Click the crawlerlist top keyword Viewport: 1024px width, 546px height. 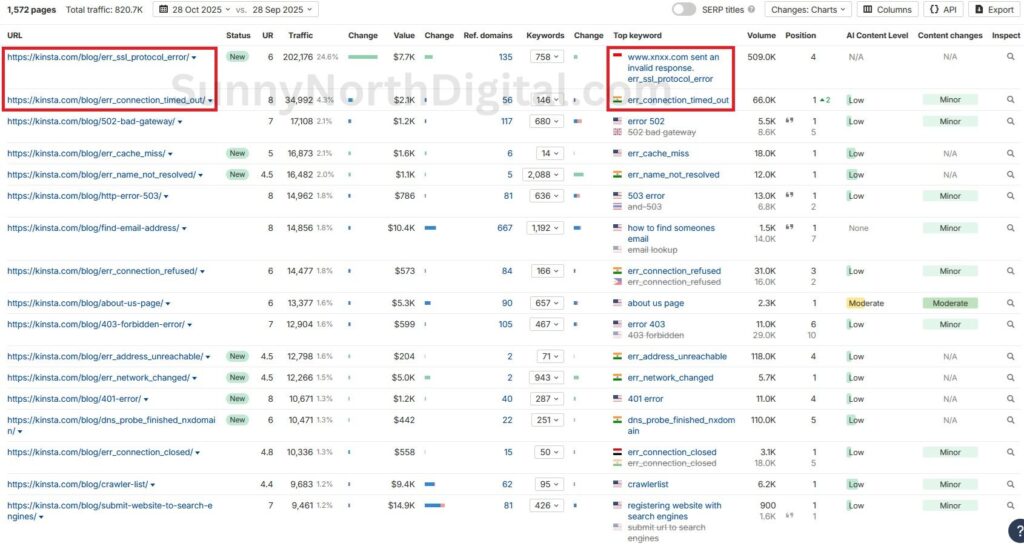pyautogui.click(x=648, y=485)
